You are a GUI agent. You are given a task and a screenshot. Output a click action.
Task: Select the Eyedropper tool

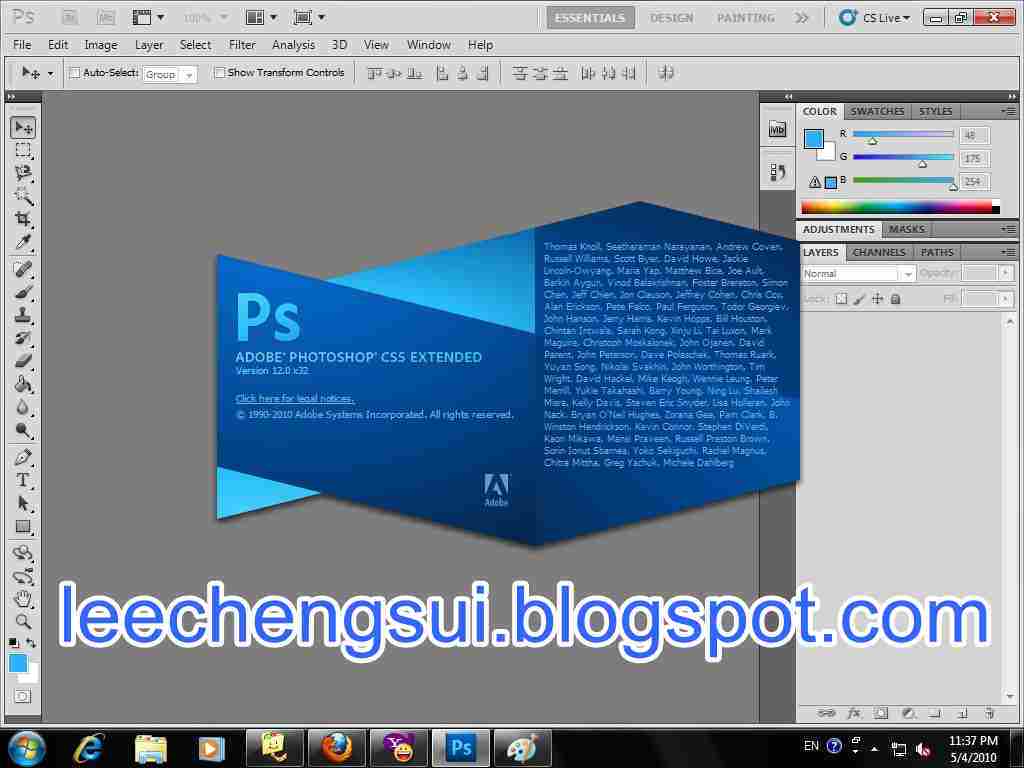pyautogui.click(x=24, y=242)
